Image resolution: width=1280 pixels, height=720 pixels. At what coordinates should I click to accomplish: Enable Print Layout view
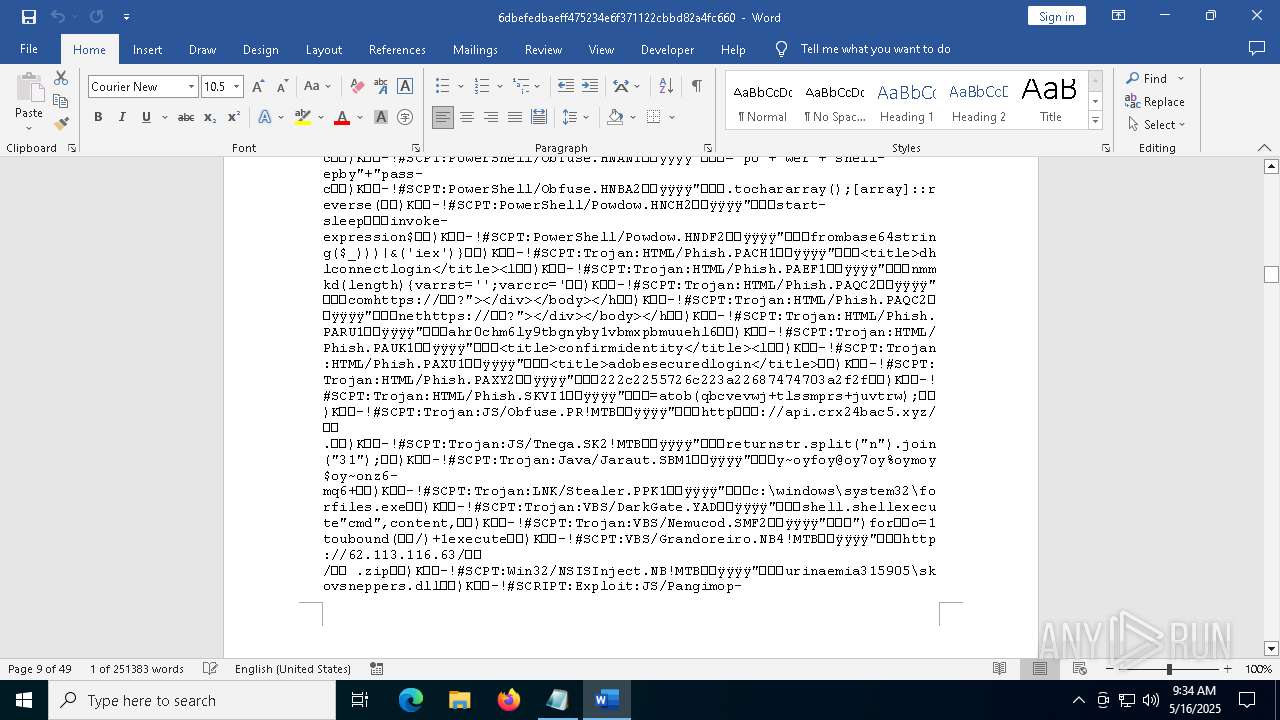point(1040,669)
